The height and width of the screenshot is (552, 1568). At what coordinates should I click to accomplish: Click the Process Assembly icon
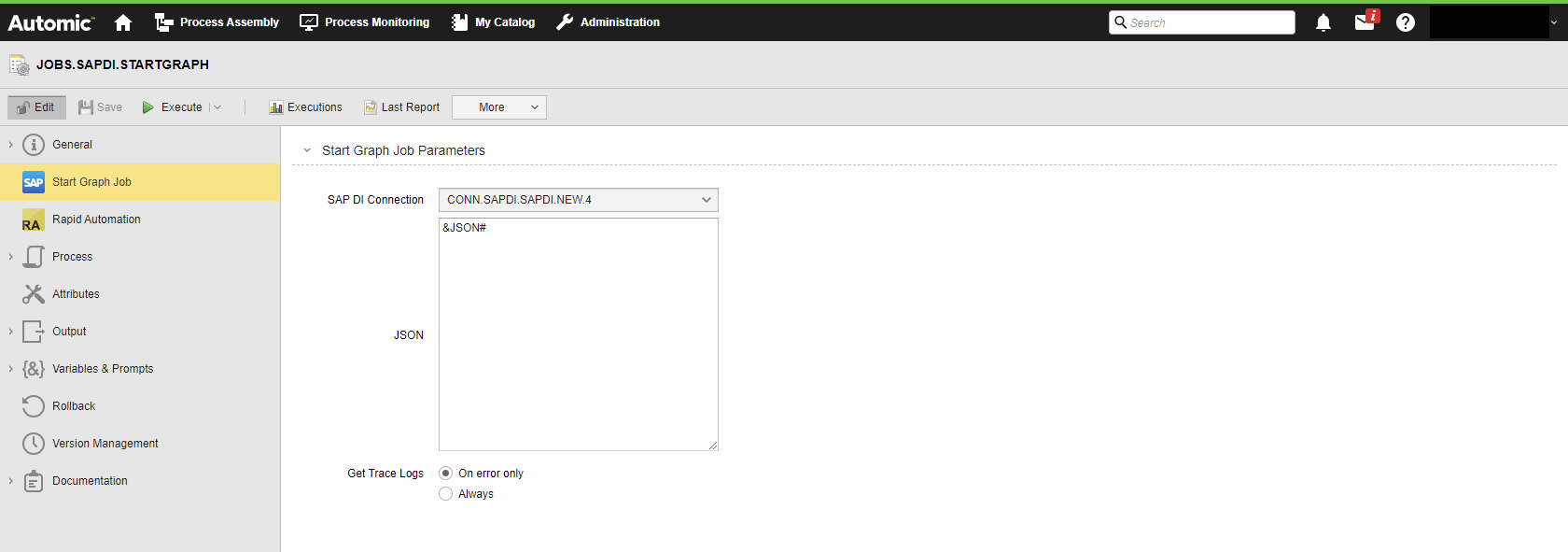pyautogui.click(x=164, y=22)
